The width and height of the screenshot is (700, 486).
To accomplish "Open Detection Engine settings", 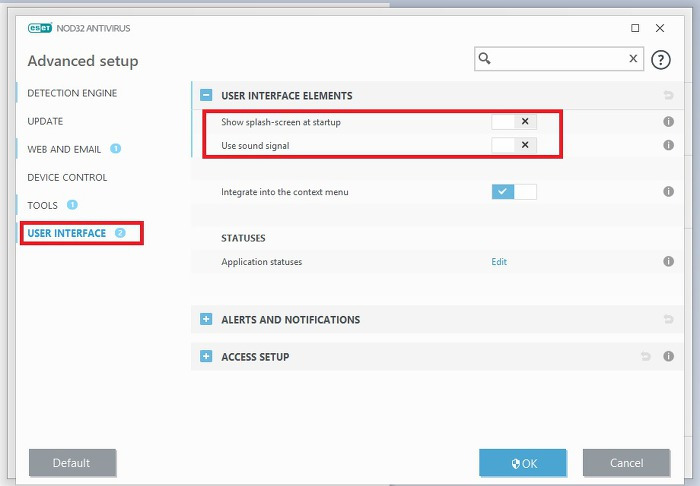I will point(72,93).
